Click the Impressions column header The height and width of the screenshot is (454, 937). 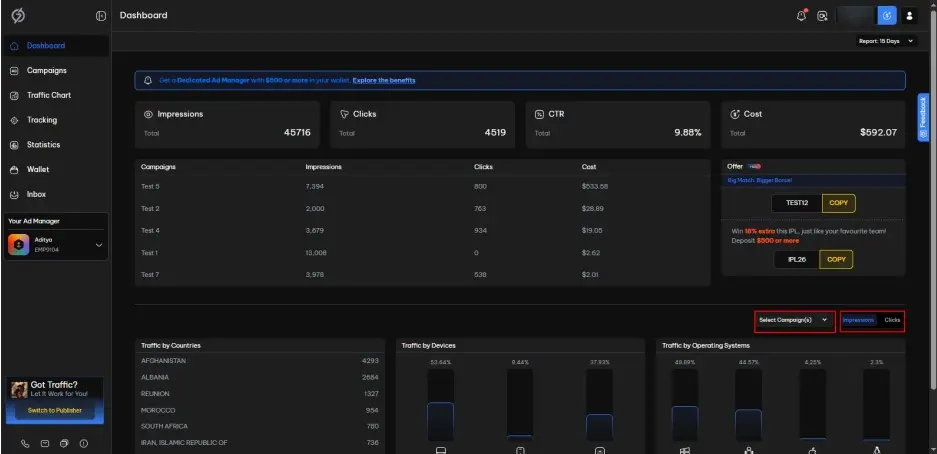pyautogui.click(x=323, y=167)
